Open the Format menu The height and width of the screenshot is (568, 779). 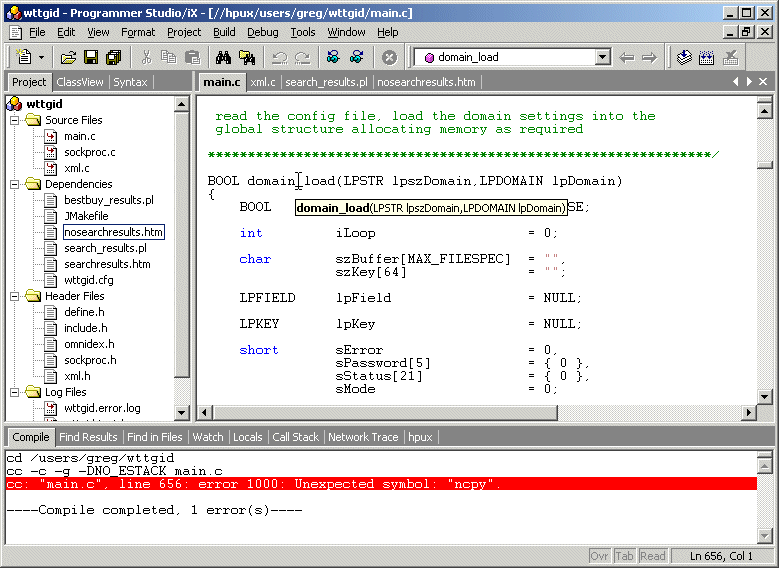pyautogui.click(x=138, y=32)
